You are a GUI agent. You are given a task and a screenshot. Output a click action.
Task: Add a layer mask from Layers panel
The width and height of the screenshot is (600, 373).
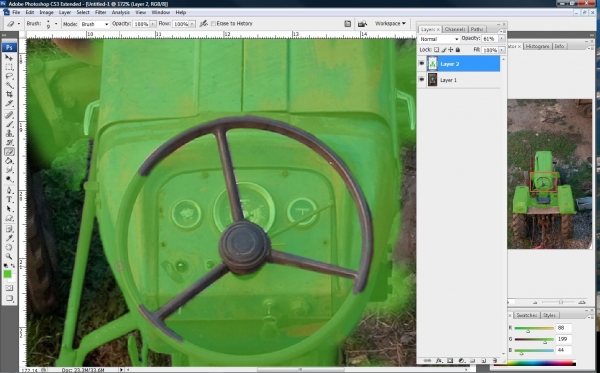(450, 360)
